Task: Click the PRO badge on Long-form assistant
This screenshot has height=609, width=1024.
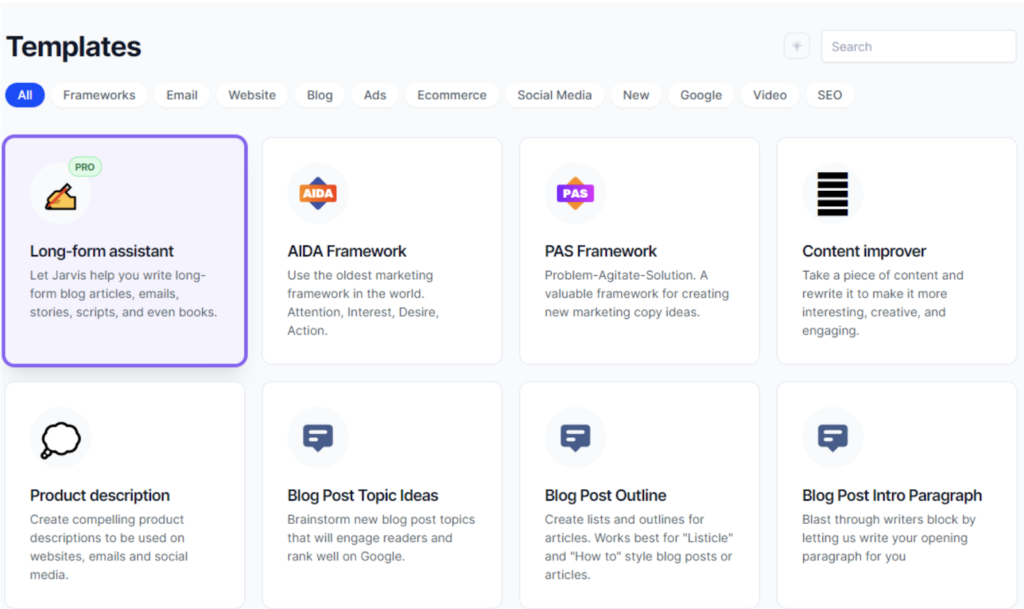Action: click(x=85, y=167)
